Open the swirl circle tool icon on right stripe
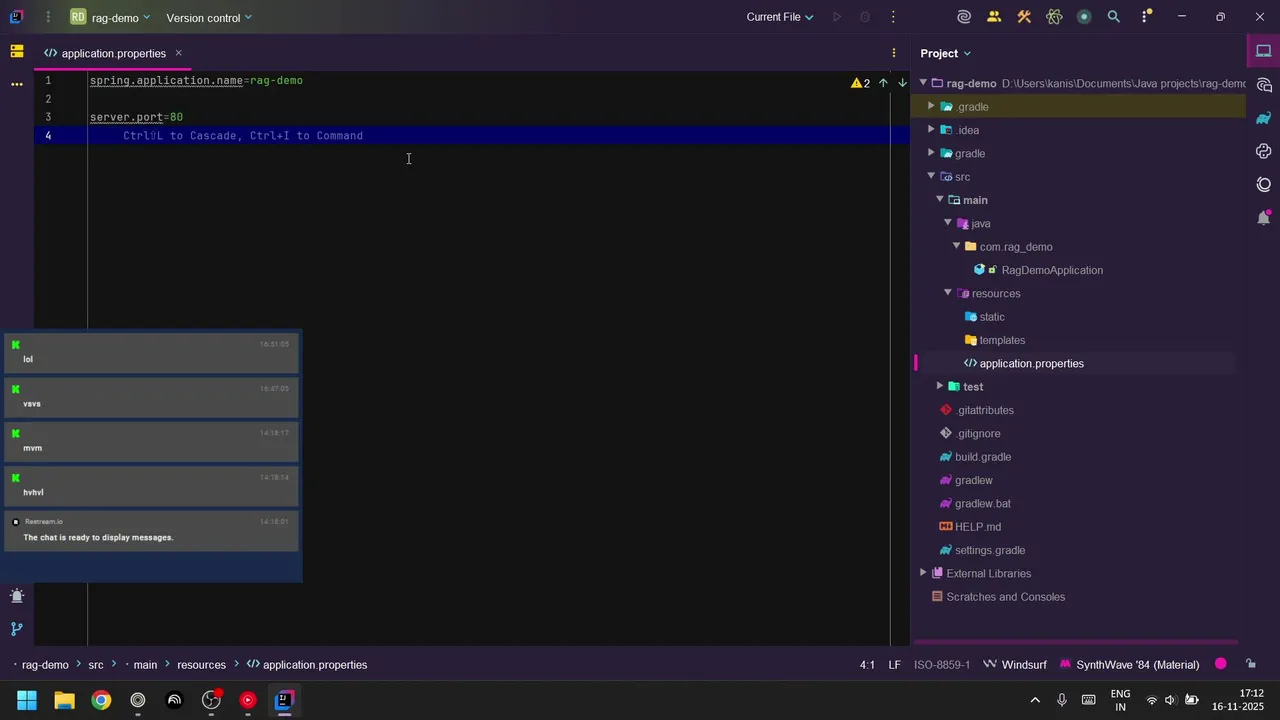1280x720 pixels. pos(1264,185)
